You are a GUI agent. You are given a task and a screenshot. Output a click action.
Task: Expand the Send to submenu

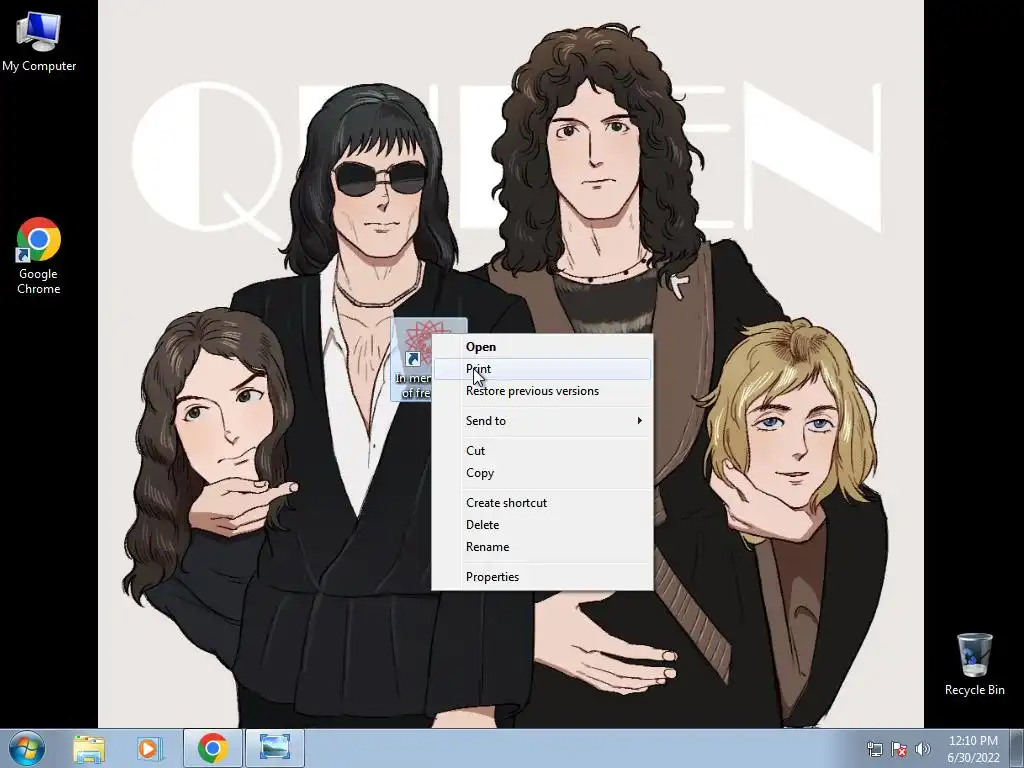[542, 421]
